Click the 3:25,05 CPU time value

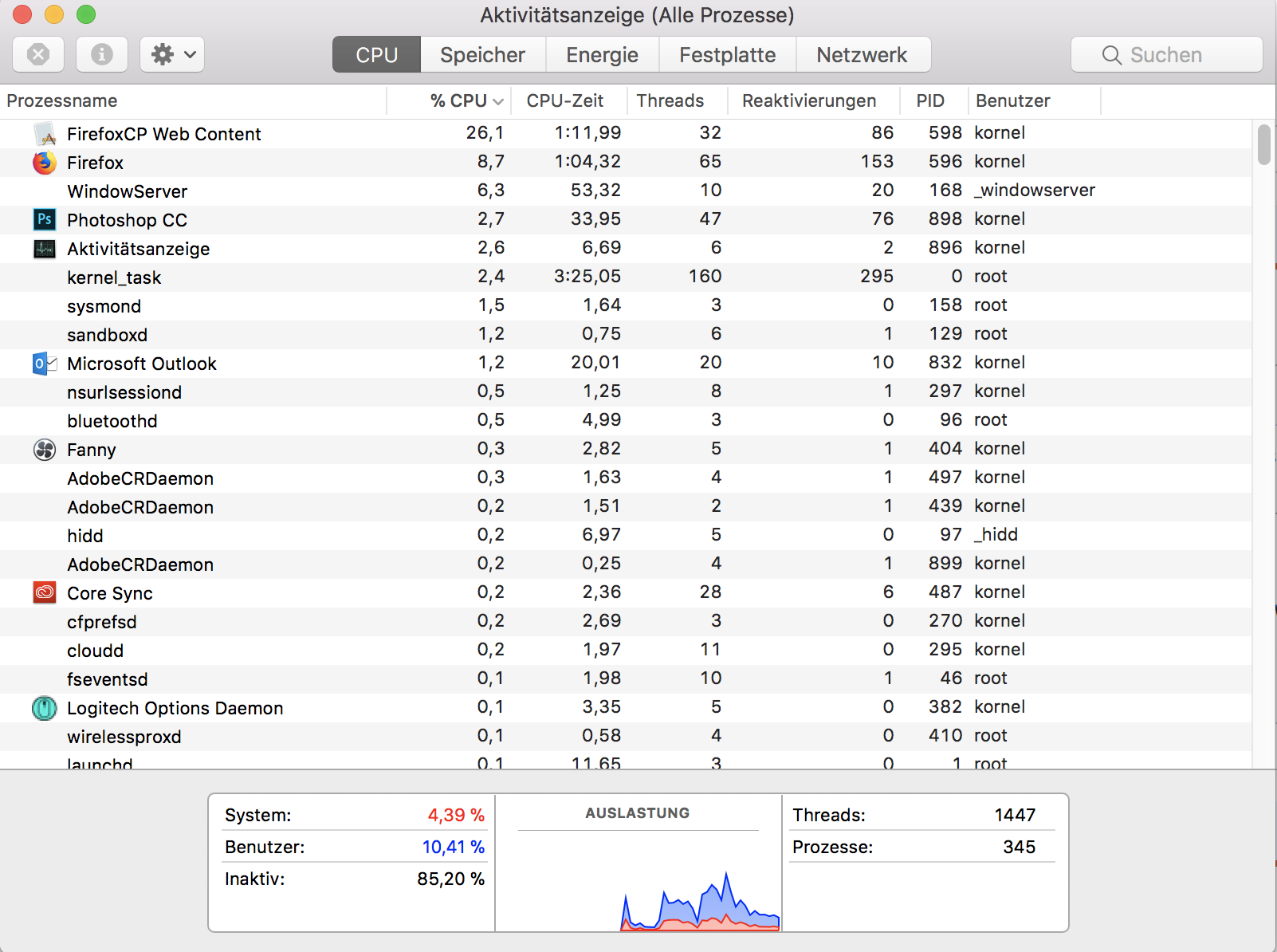point(587,276)
